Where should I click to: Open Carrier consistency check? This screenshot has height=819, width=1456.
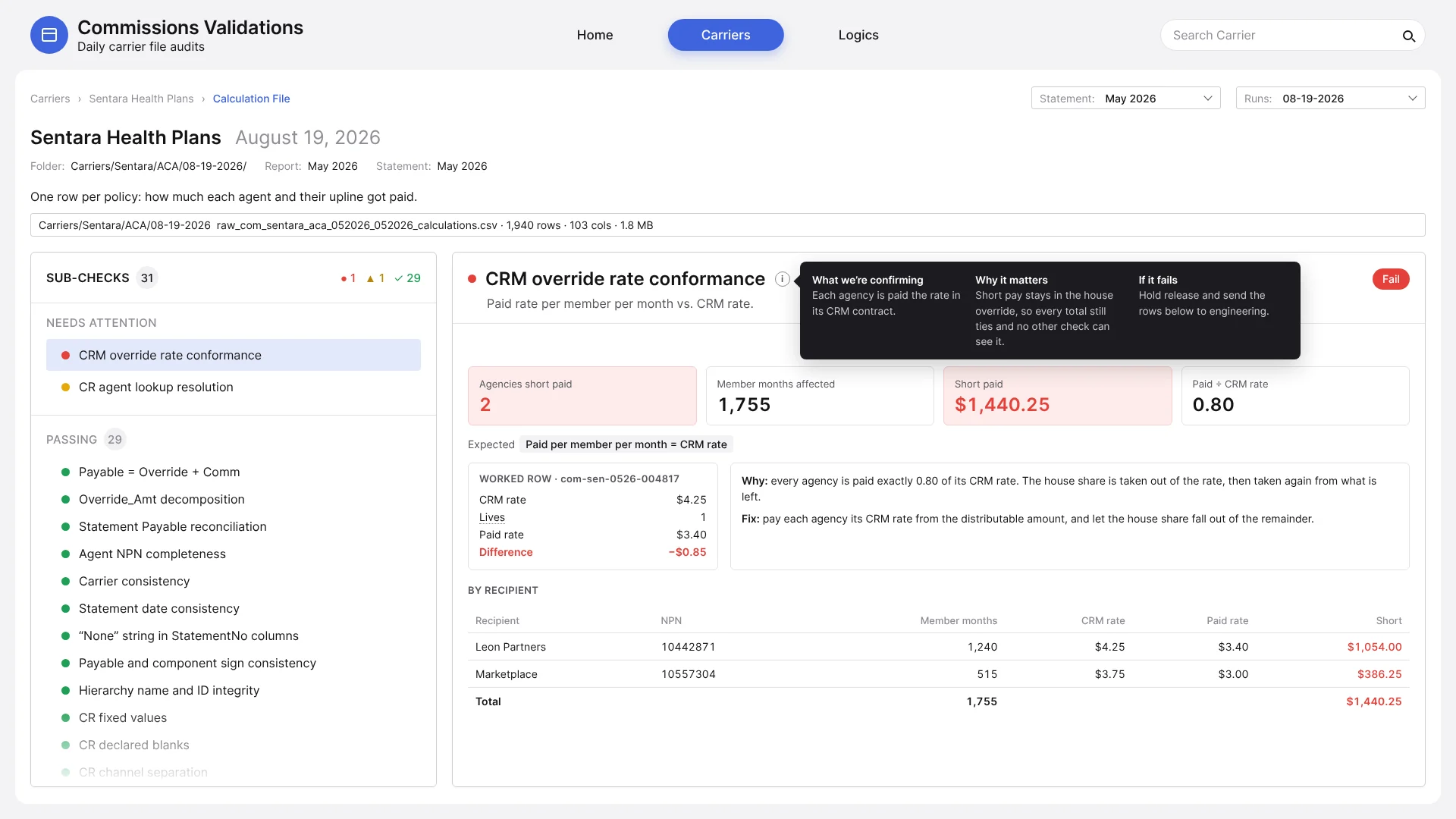234,581
